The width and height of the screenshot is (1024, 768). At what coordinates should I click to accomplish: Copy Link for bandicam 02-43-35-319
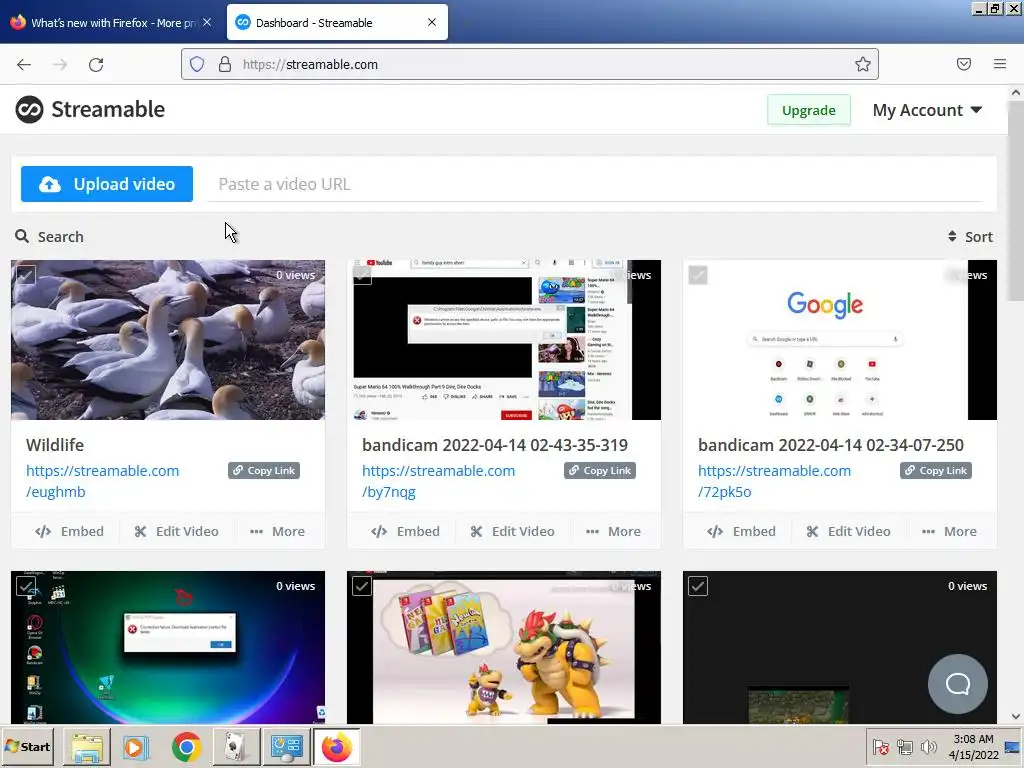click(600, 470)
